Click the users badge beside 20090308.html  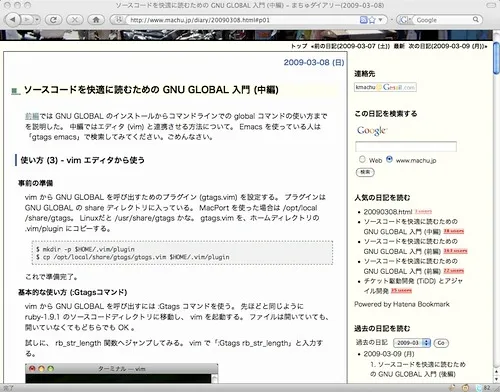tap(423, 212)
